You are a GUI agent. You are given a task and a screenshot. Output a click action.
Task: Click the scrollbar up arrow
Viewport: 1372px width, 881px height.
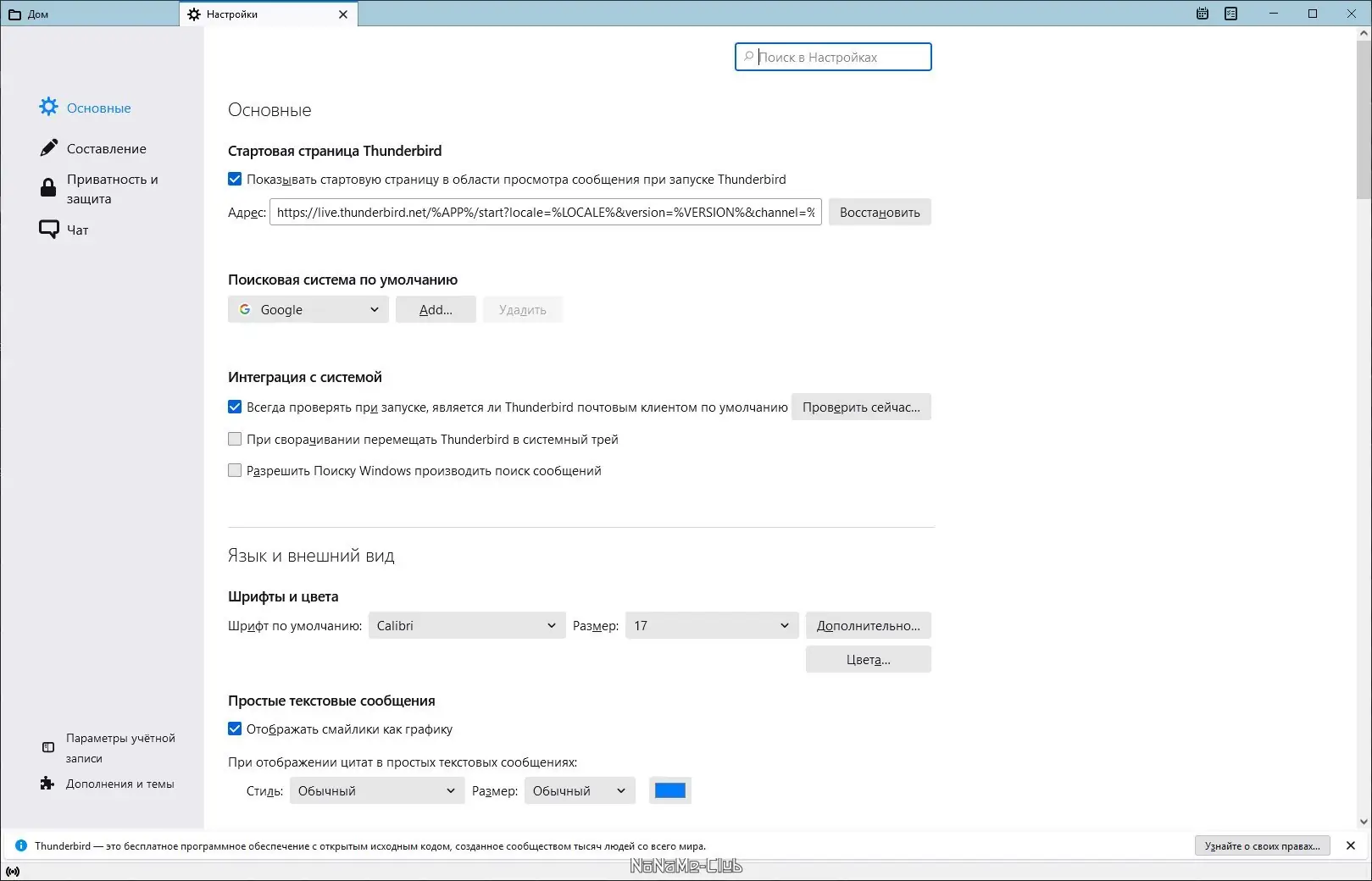pos(1364,33)
